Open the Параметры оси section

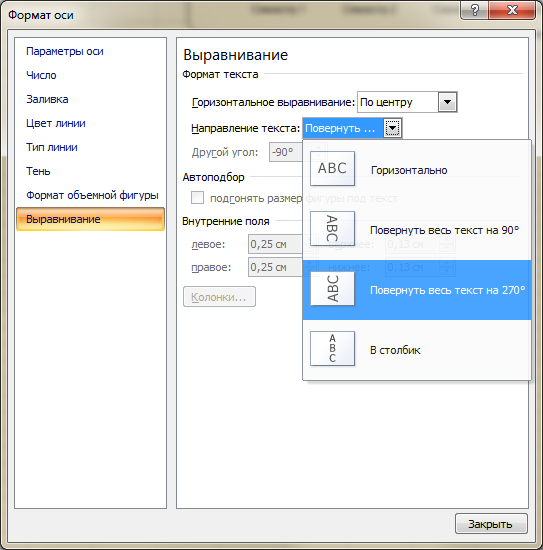[65, 51]
